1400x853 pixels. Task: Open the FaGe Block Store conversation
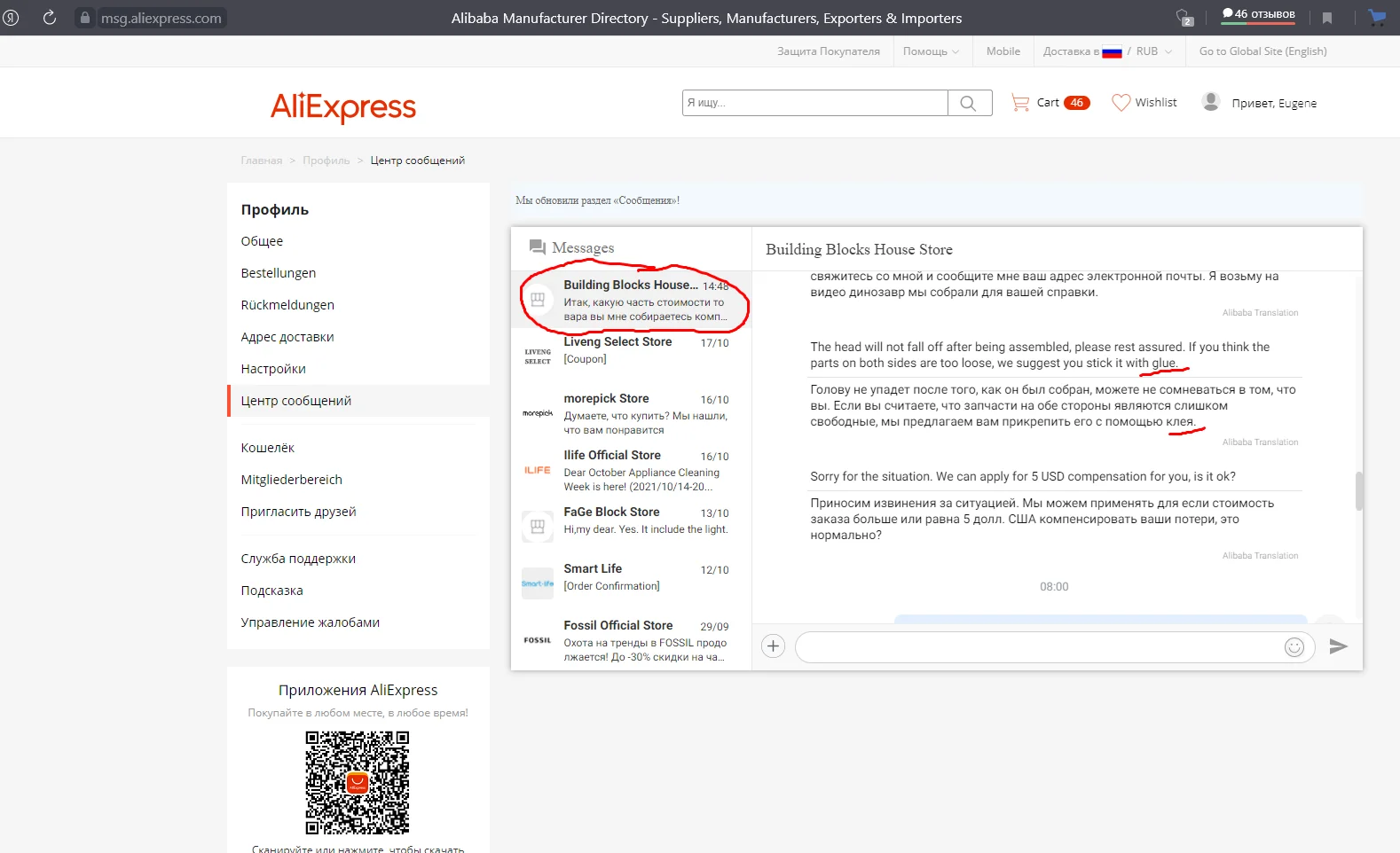tap(632, 527)
